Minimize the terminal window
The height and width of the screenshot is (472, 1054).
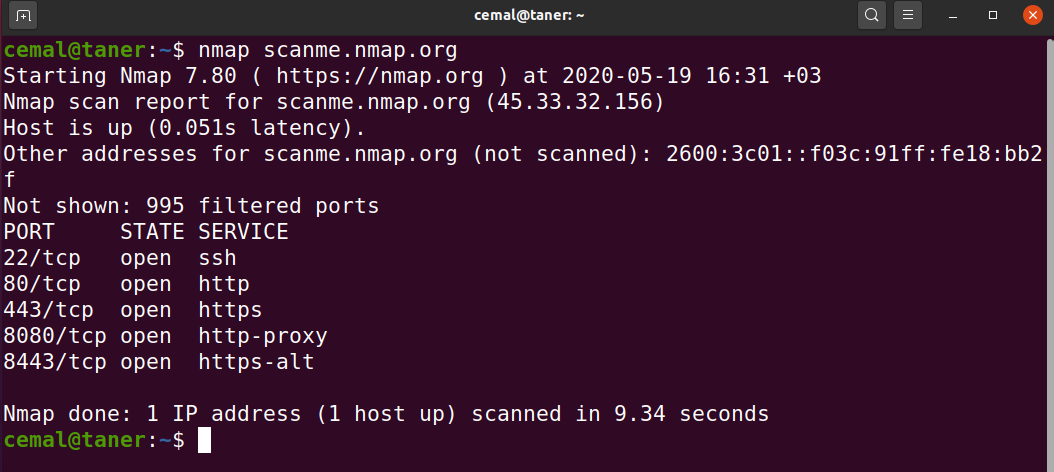pyautogui.click(x=954, y=15)
